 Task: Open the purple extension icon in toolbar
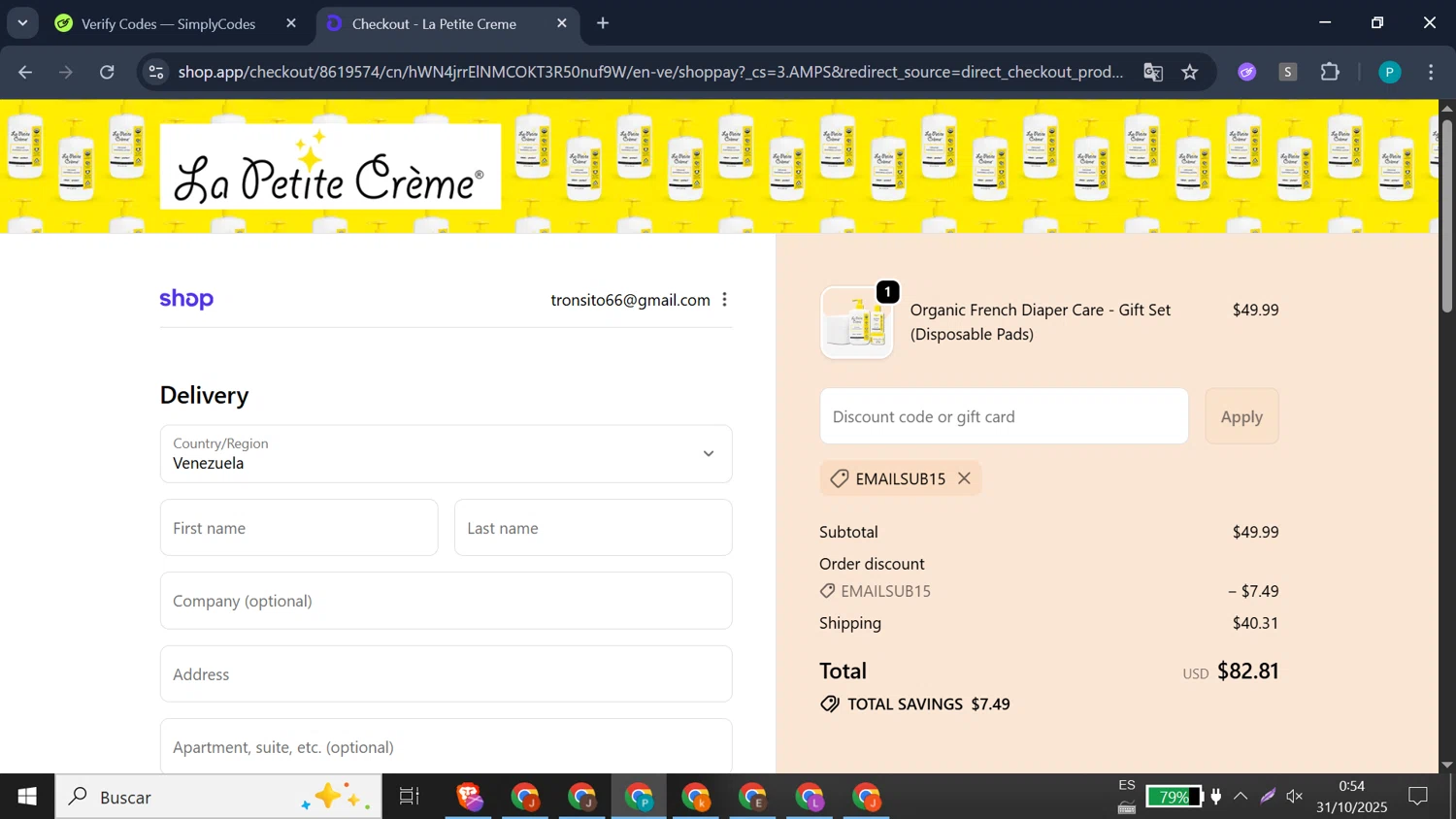coord(1247,72)
